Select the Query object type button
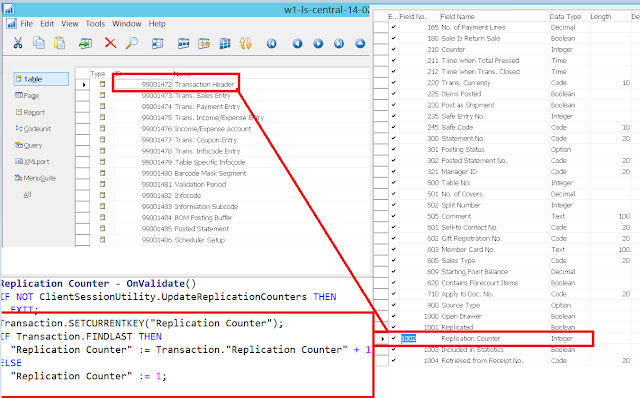The image size is (640, 398). point(28,145)
